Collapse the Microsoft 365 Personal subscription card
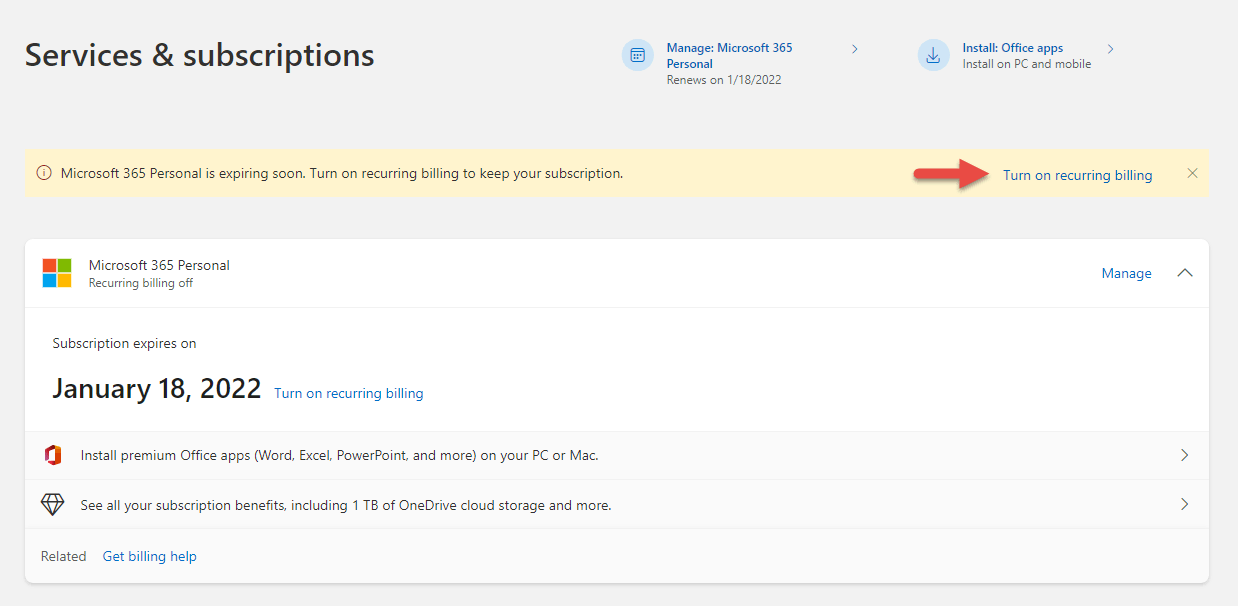Viewport: 1238px width, 606px height. [1185, 272]
